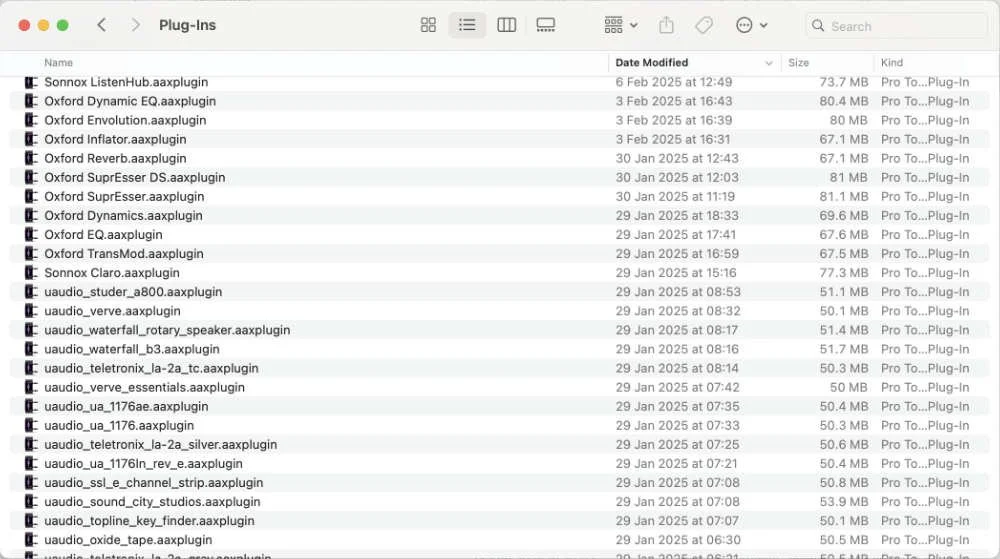Select uaudio_waterfall_b3.aaxplugin file icon

point(31,349)
